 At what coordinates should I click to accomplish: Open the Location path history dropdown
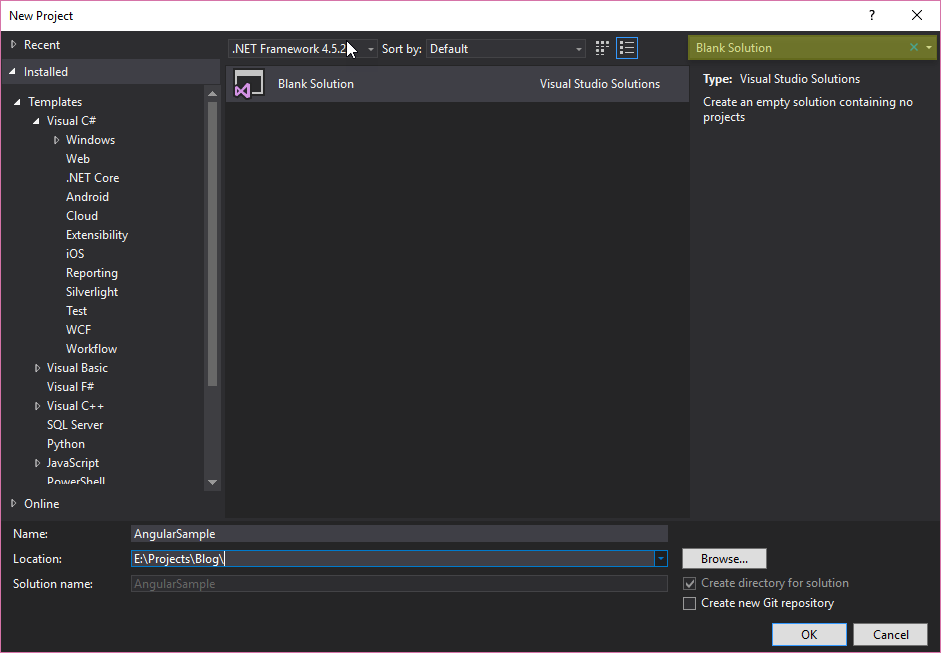pyautogui.click(x=660, y=558)
